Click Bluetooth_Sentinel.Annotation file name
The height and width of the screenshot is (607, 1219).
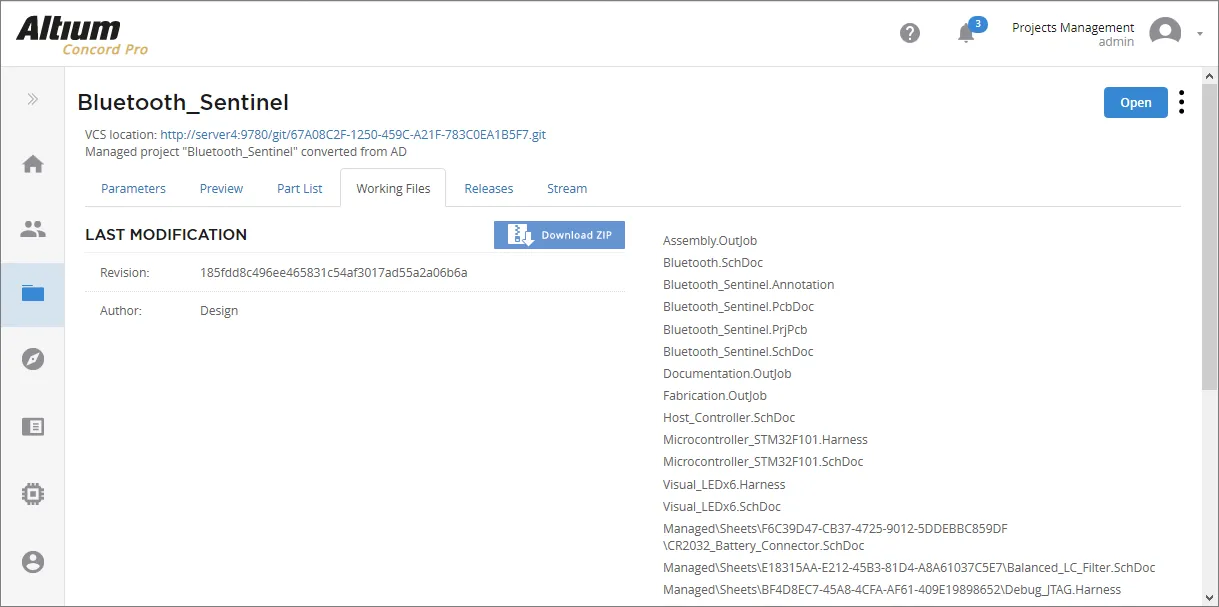point(749,285)
